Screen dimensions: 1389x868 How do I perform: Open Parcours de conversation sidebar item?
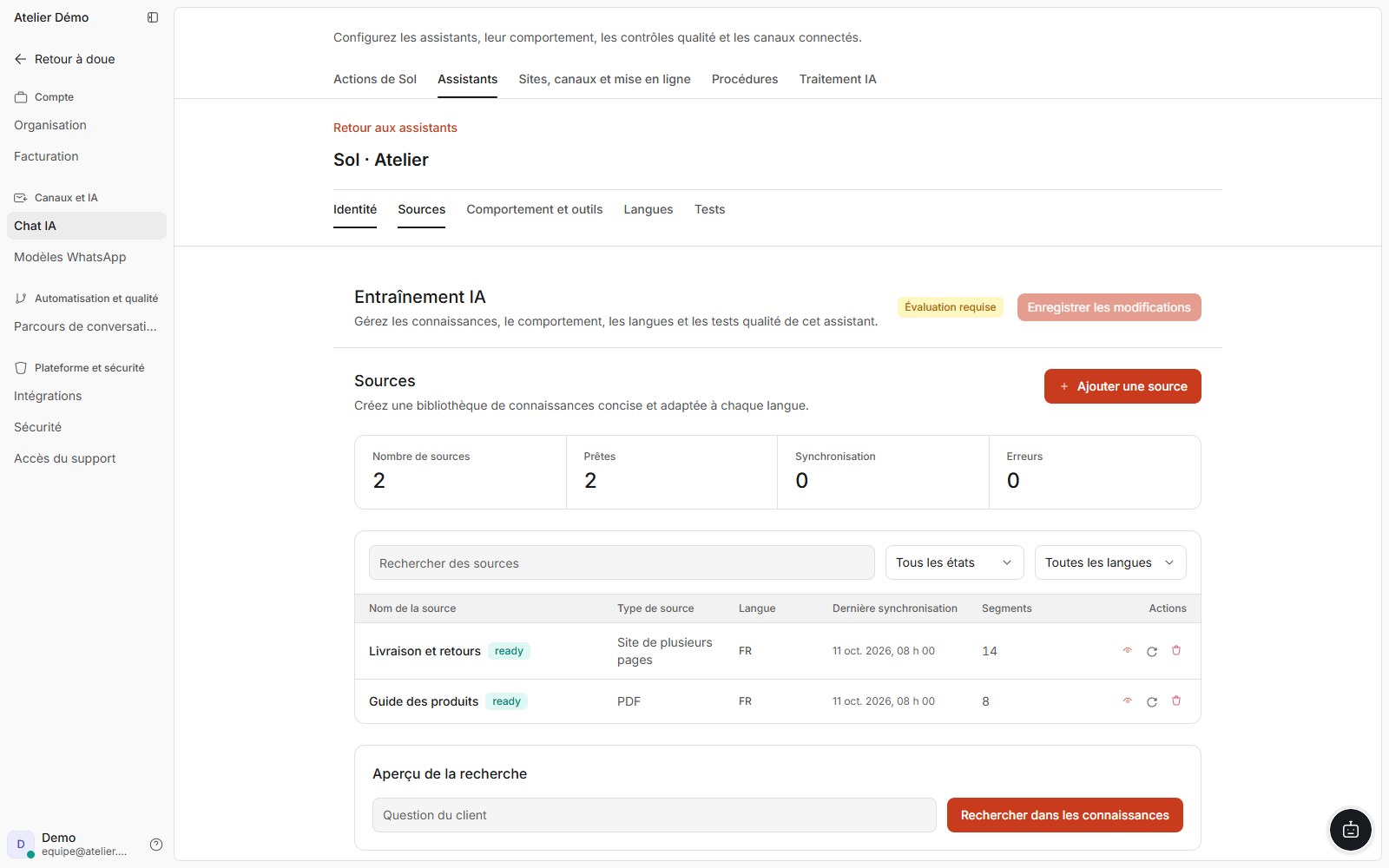(x=85, y=326)
